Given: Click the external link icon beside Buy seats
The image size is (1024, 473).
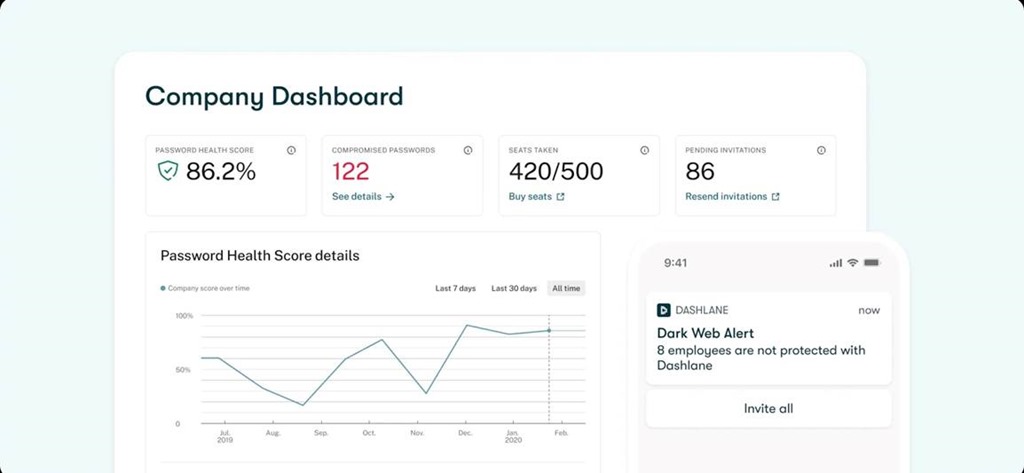Looking at the screenshot, I should [x=561, y=197].
